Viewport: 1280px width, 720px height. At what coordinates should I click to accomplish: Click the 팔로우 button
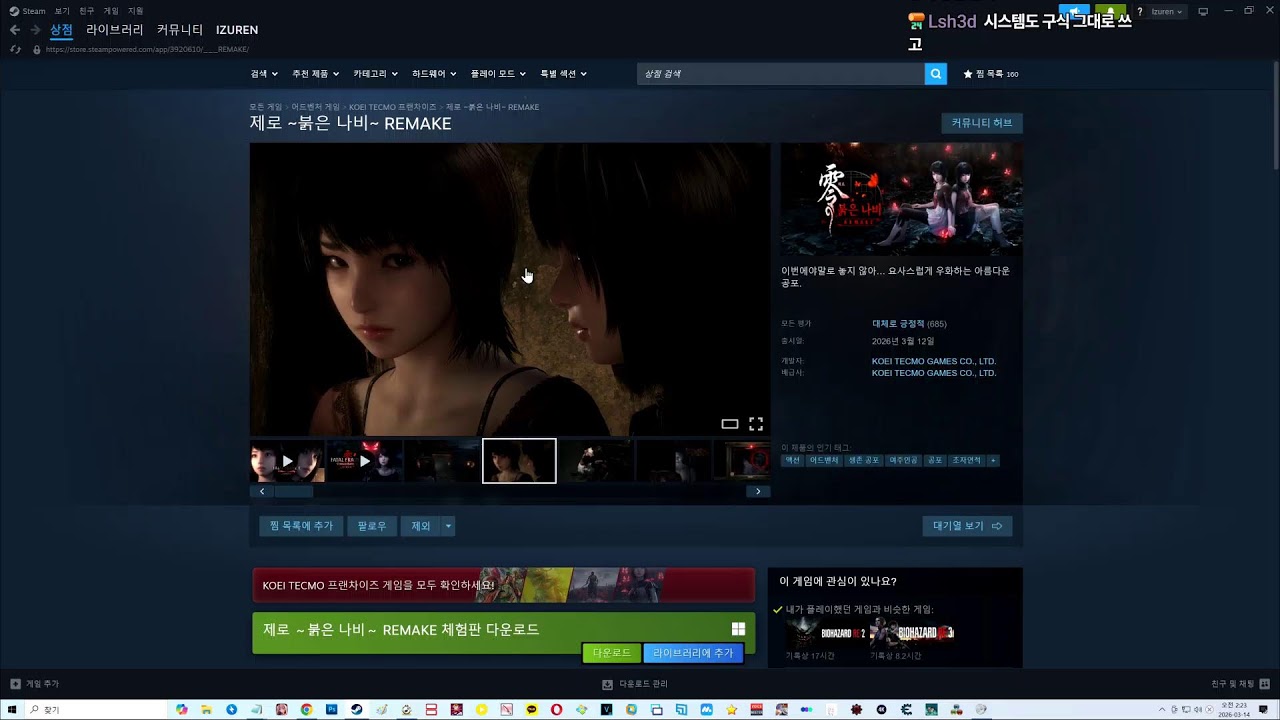pyautogui.click(x=372, y=526)
